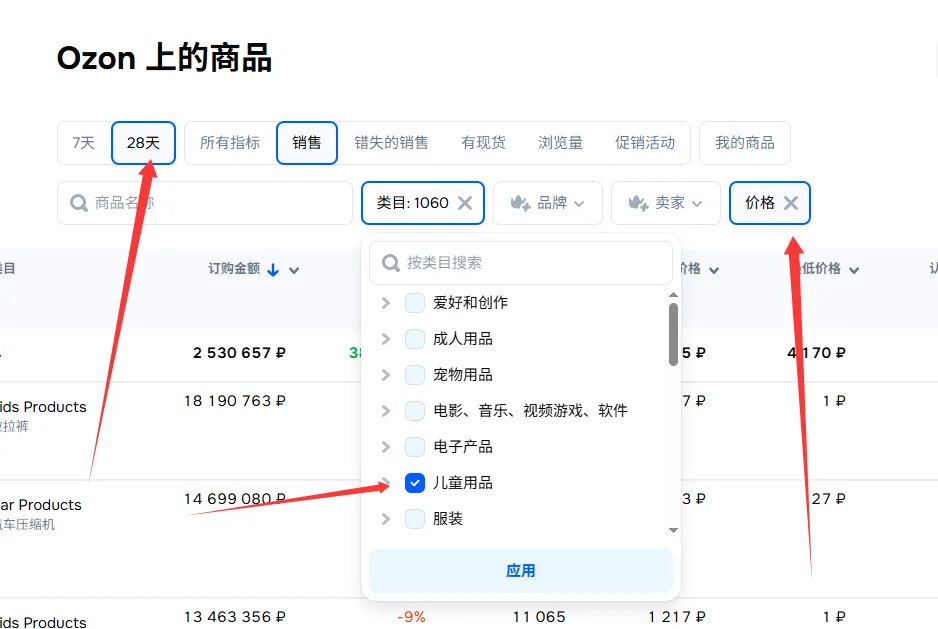
Task: Click the 2 530 657 ₽ total amount
Action: point(239,353)
